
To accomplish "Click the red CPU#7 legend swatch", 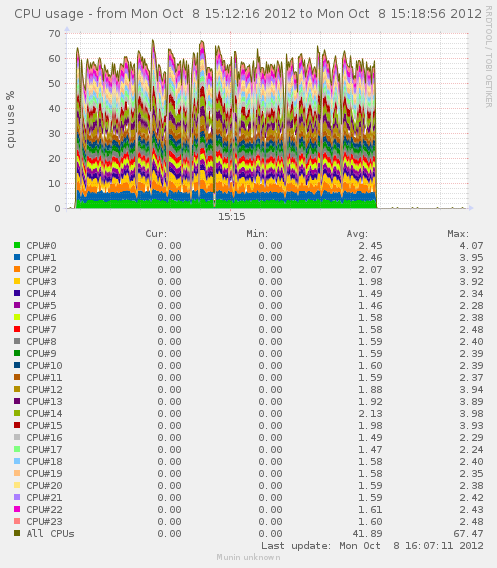I will [x=17, y=329].
